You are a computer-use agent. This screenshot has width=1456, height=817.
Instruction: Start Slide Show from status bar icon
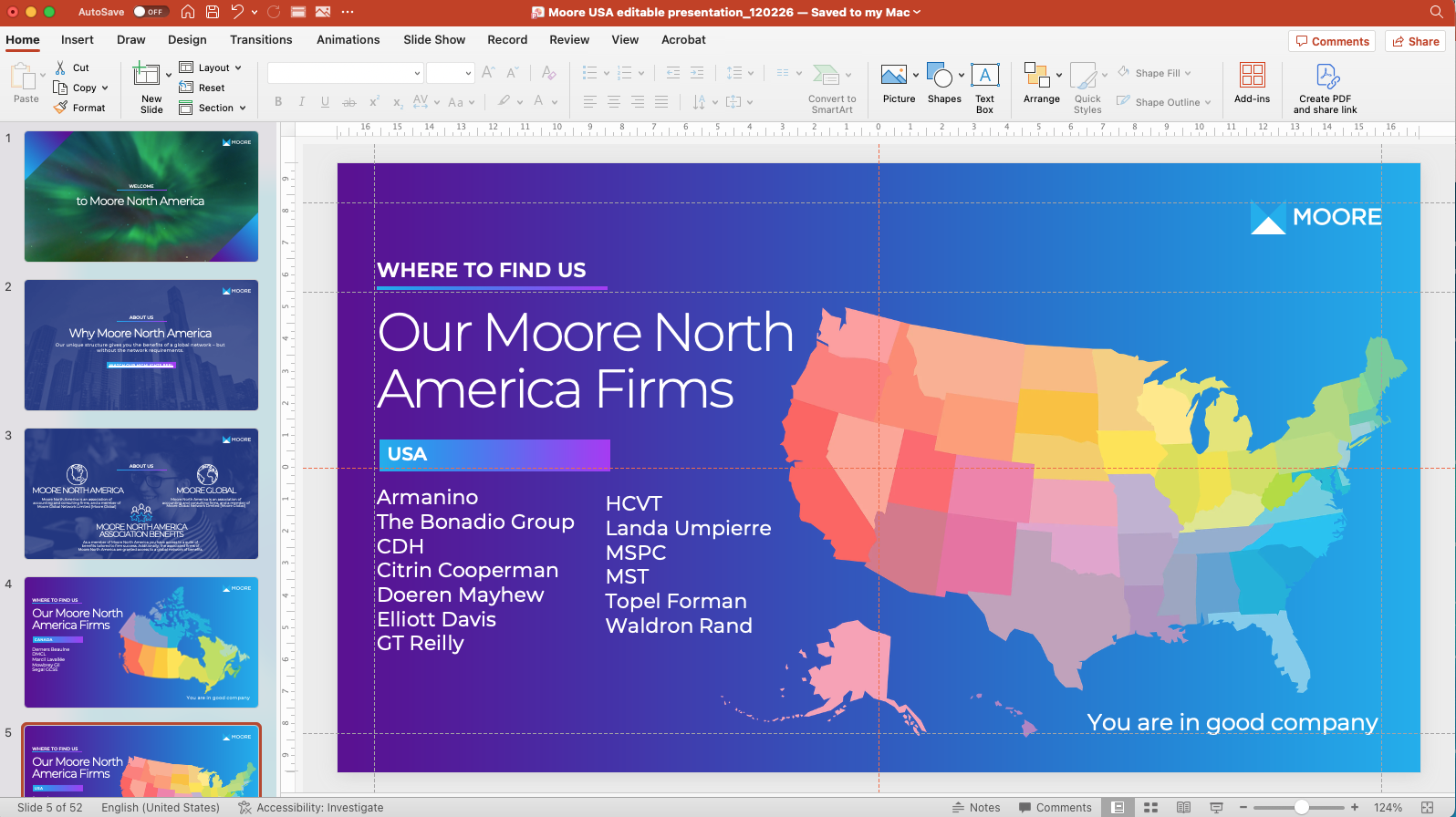(1216, 807)
